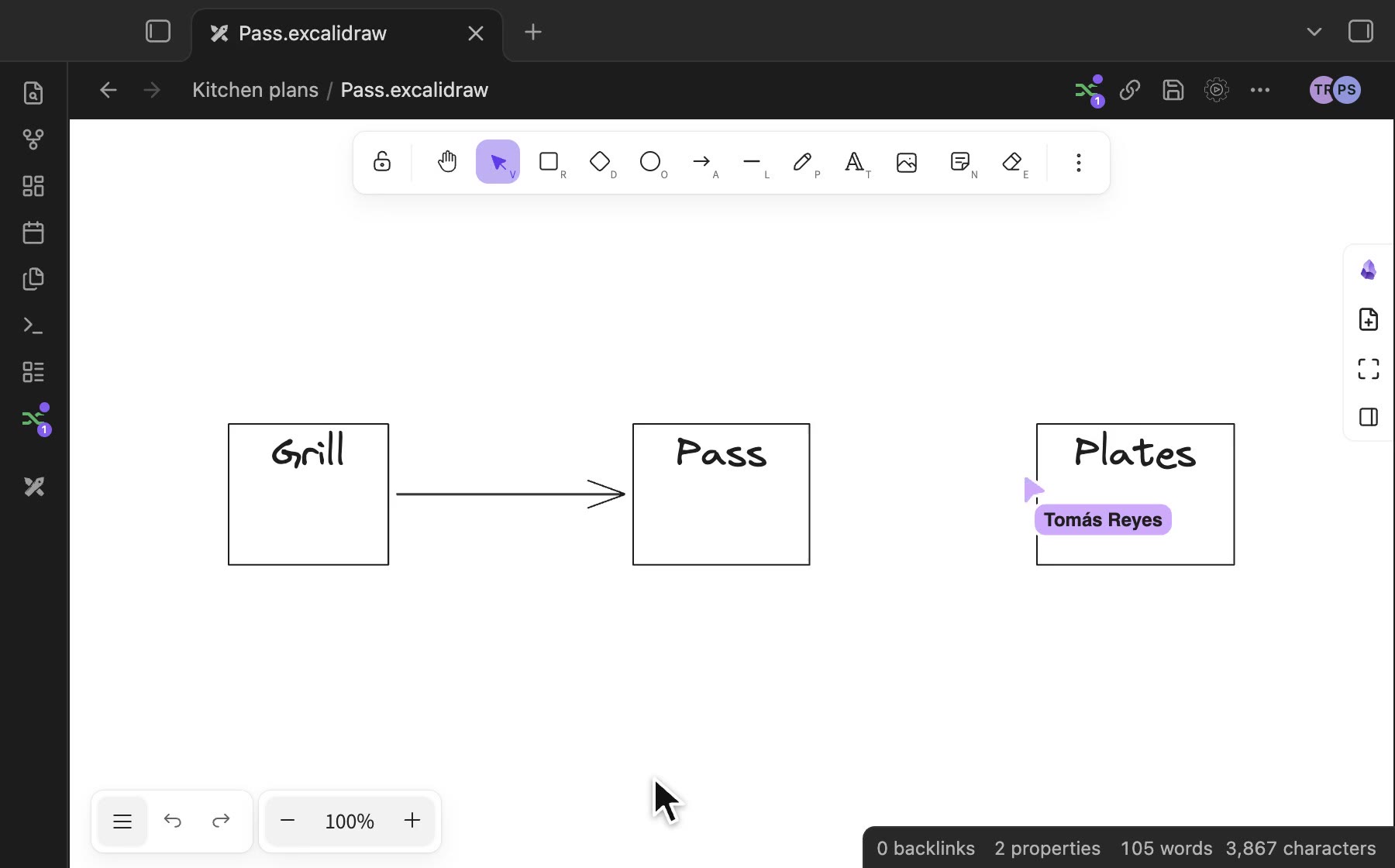1395x868 pixels.
Task: Click the PS collaborator avatar
Action: click(x=1347, y=90)
